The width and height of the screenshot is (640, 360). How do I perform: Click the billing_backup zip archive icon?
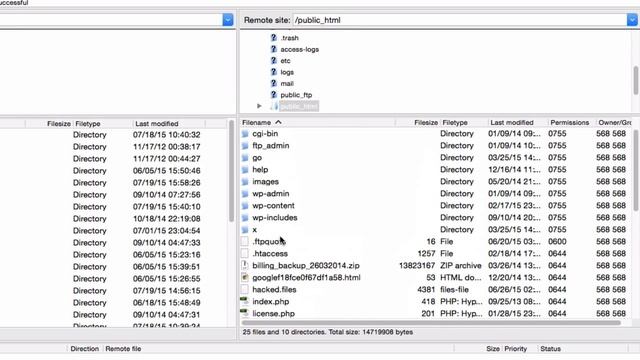click(245, 266)
